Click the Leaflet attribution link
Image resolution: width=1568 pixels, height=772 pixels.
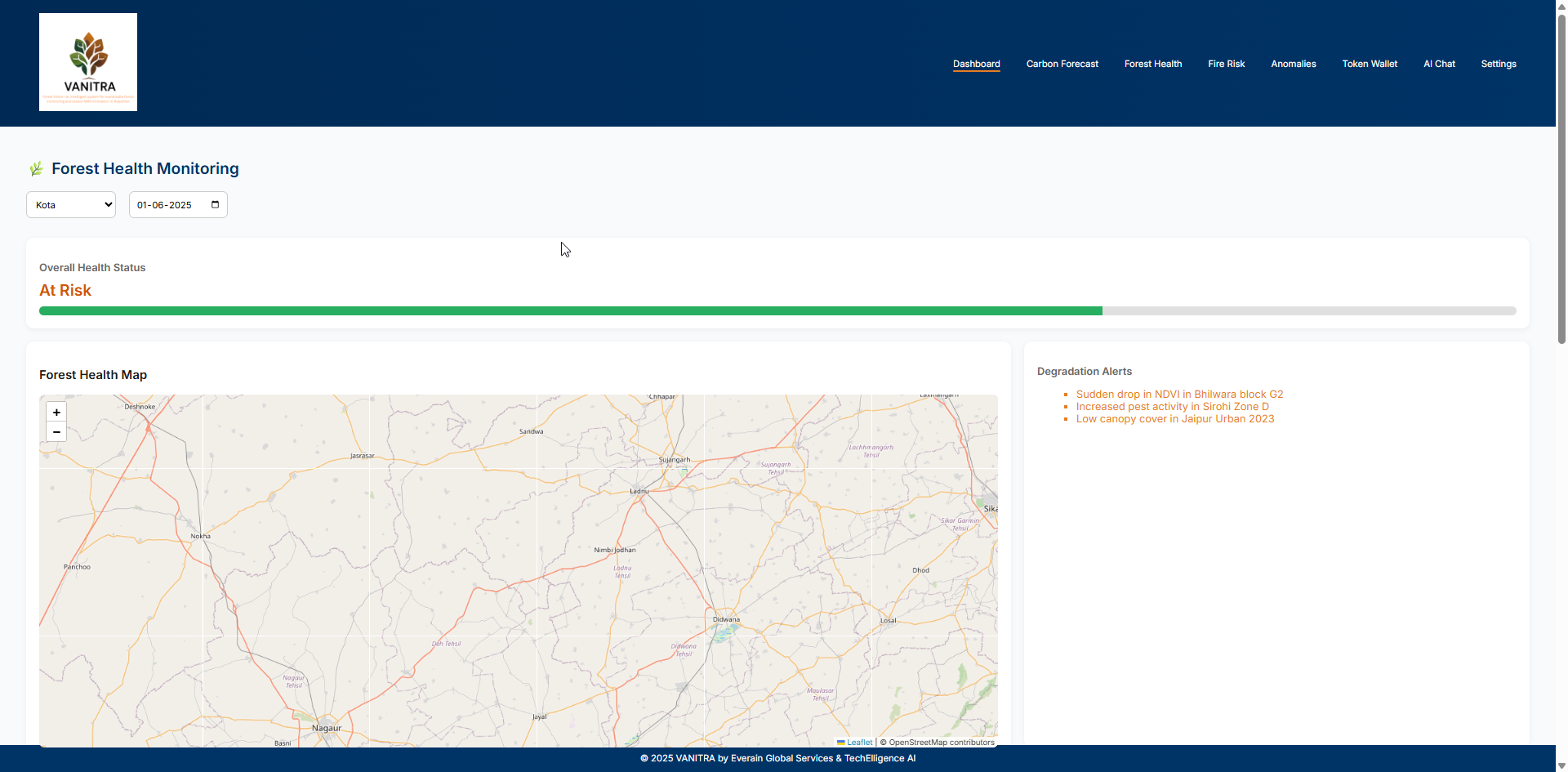[x=859, y=743]
